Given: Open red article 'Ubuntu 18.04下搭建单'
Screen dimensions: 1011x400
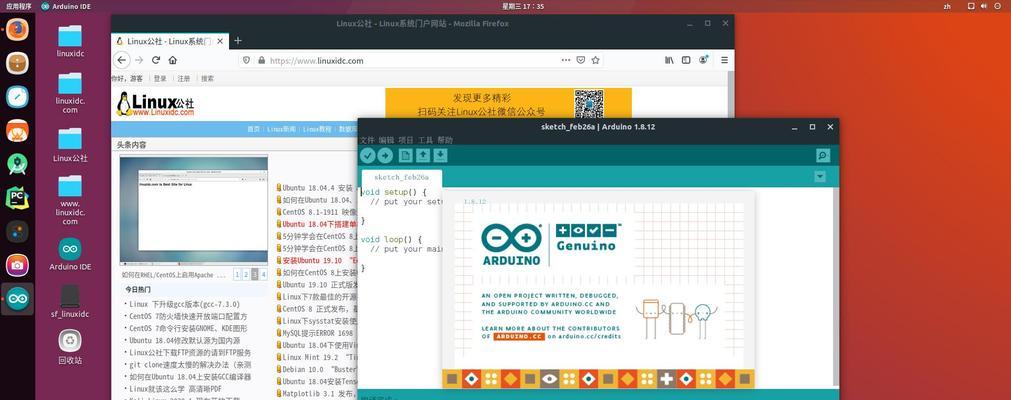Looking at the screenshot, I should point(320,224).
